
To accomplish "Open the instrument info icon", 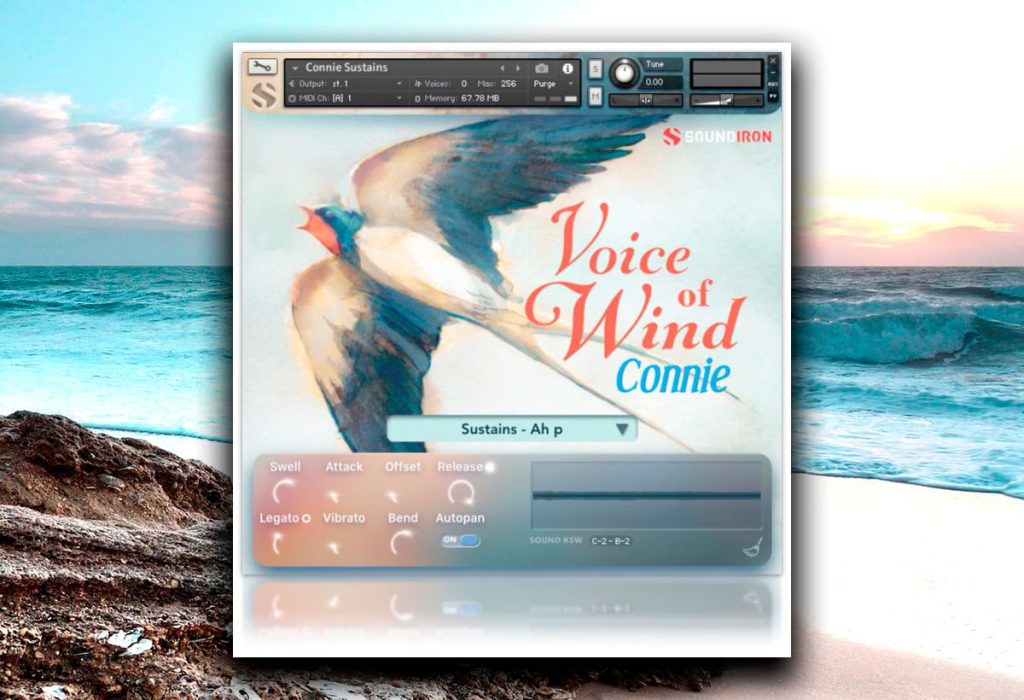I will pos(568,68).
